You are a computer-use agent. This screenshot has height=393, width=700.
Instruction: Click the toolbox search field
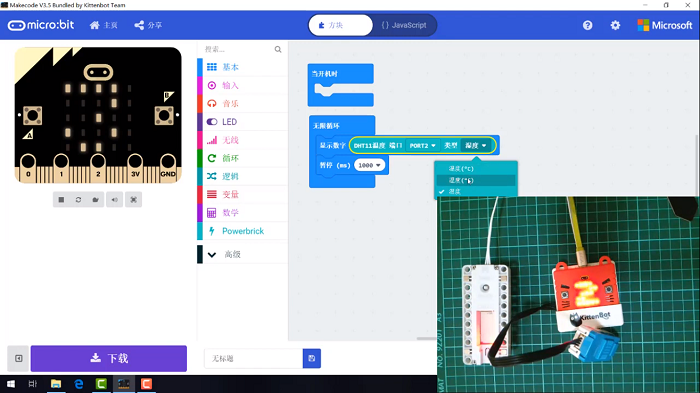[238, 49]
